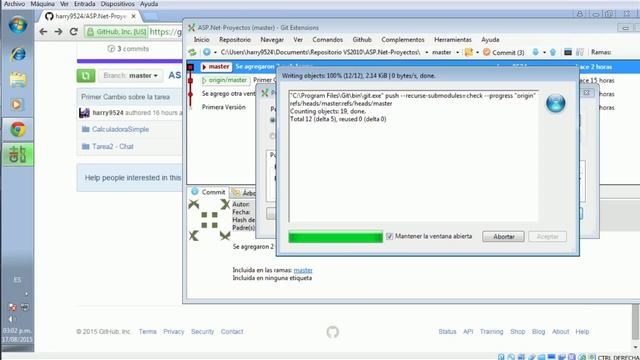Click the Abortar button
Viewport: 640px width, 360px height.
pyautogui.click(x=503, y=237)
